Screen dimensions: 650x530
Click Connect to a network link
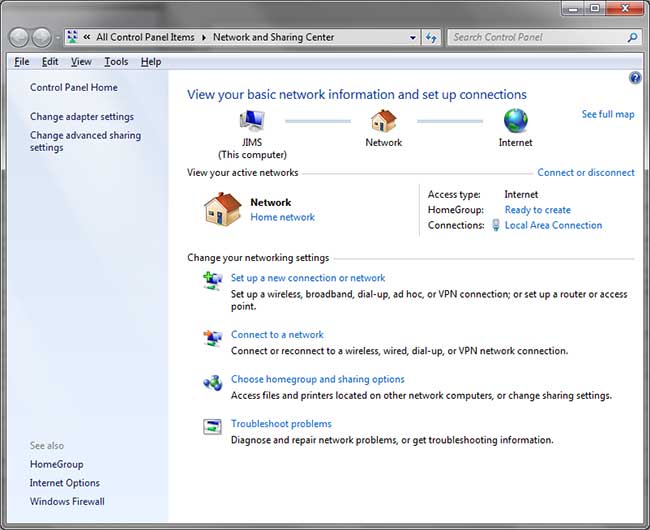coord(277,334)
